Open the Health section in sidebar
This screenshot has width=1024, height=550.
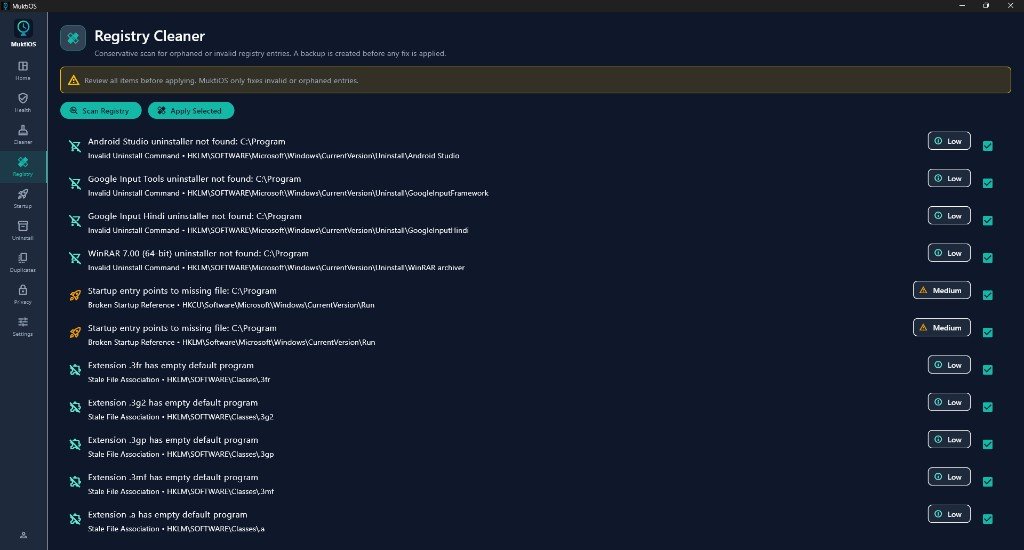click(23, 103)
